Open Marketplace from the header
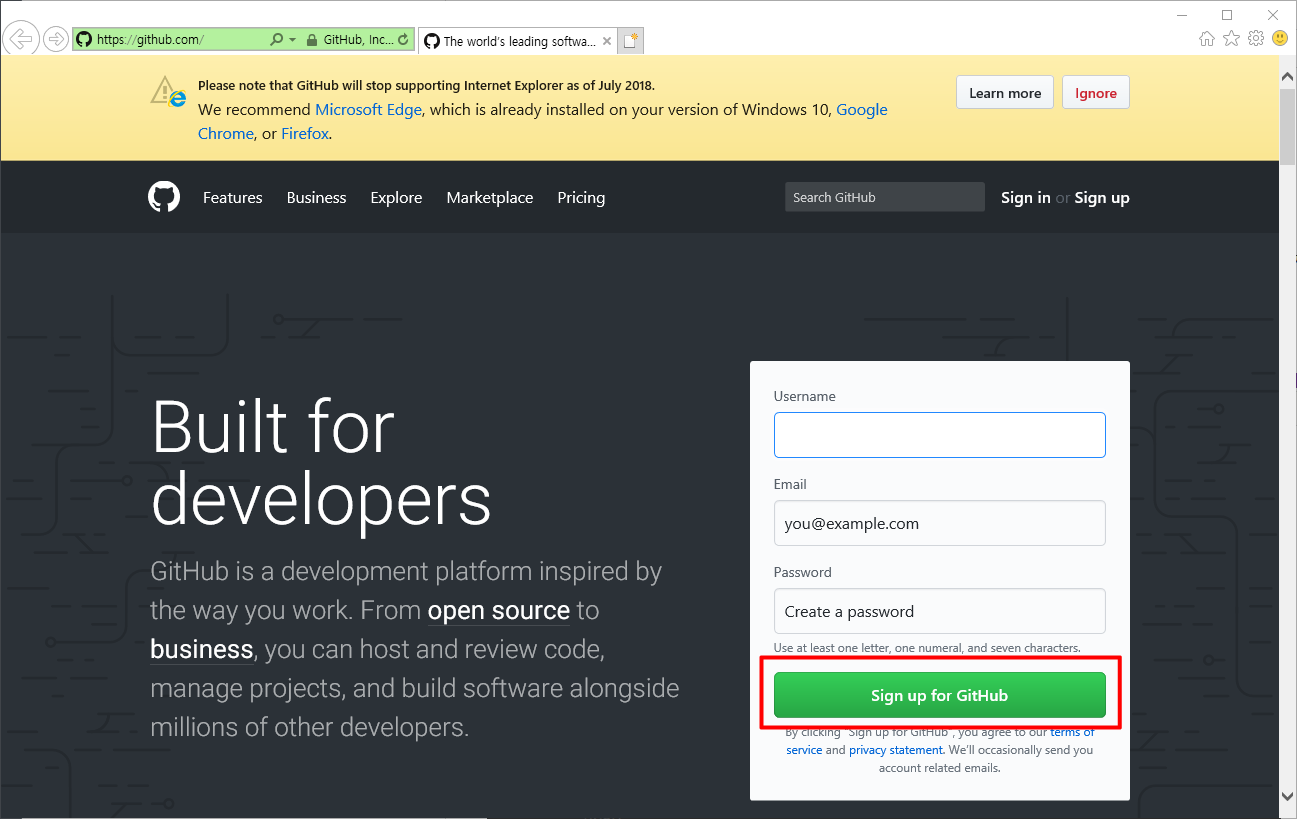The image size is (1297, 819). click(490, 198)
